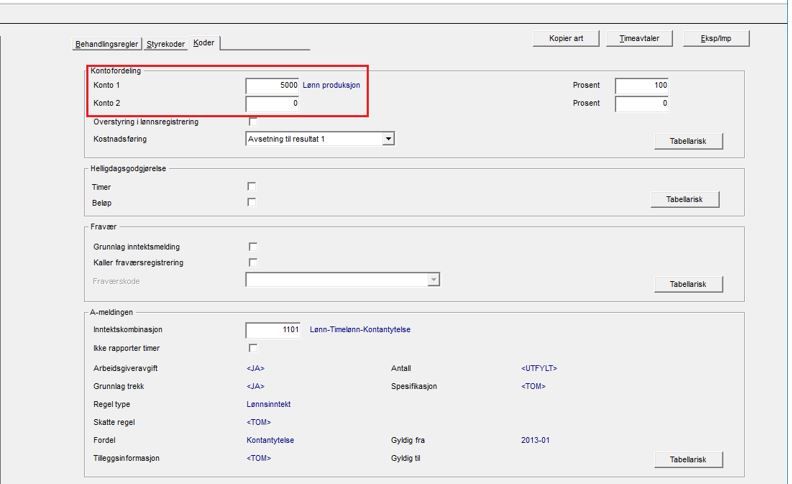Enable Beløp checkbox under Helligdagsgodtgjørelse
Image resolution: width=792 pixels, height=484 pixels.
pyautogui.click(x=252, y=202)
